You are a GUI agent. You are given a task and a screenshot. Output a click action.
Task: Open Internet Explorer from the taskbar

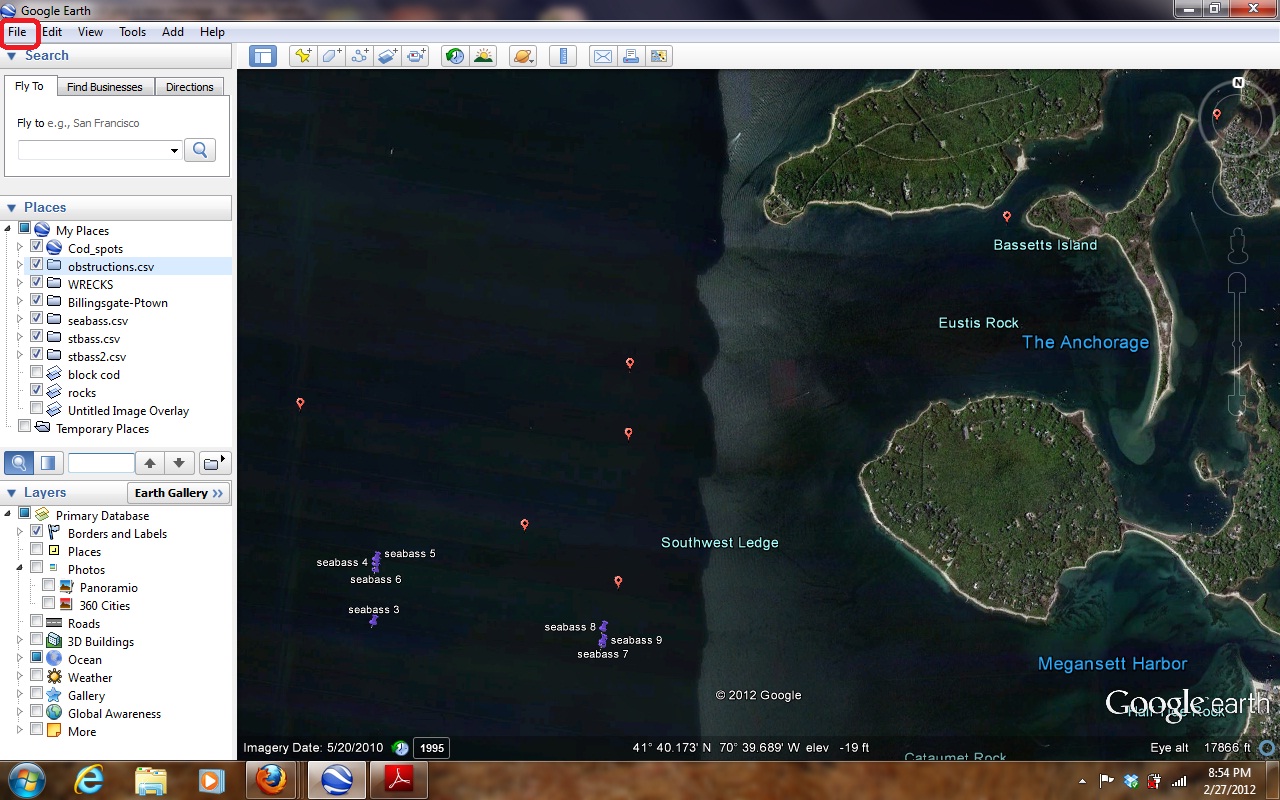pos(89,780)
